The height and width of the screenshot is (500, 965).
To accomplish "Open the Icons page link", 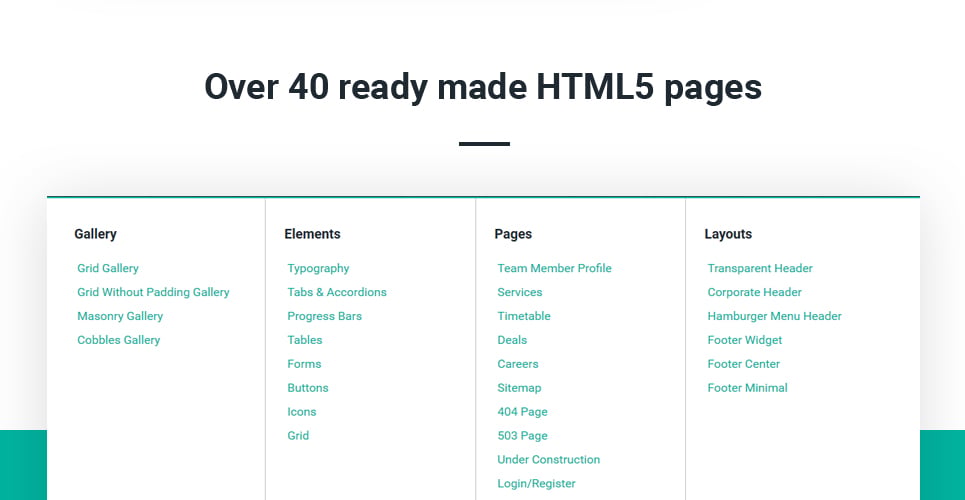I will coord(302,413).
